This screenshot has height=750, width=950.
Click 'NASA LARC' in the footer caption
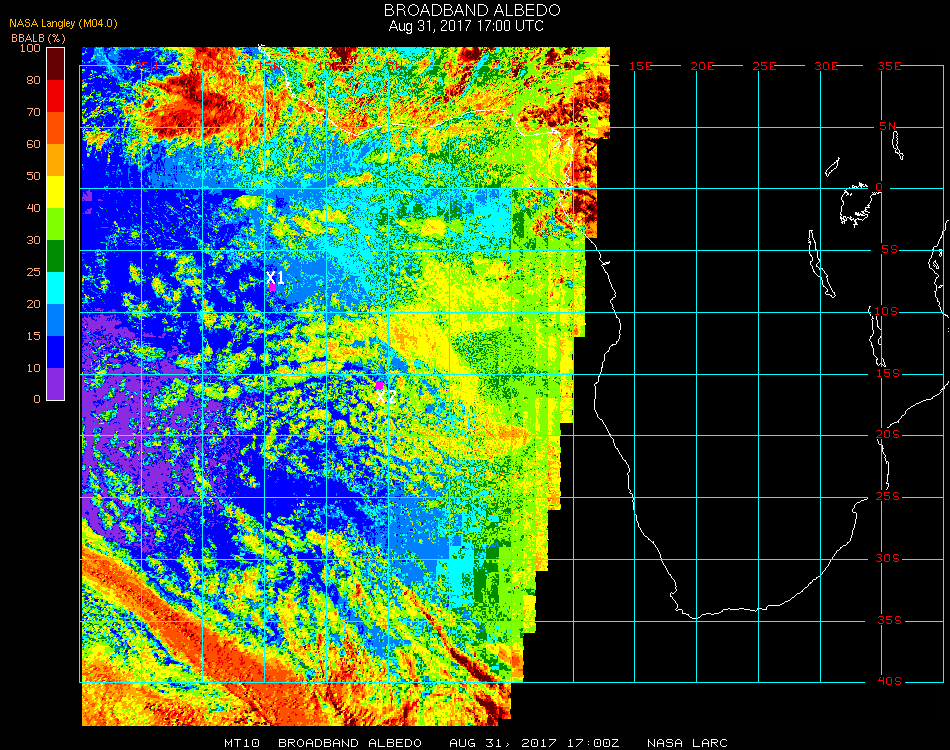click(687, 743)
